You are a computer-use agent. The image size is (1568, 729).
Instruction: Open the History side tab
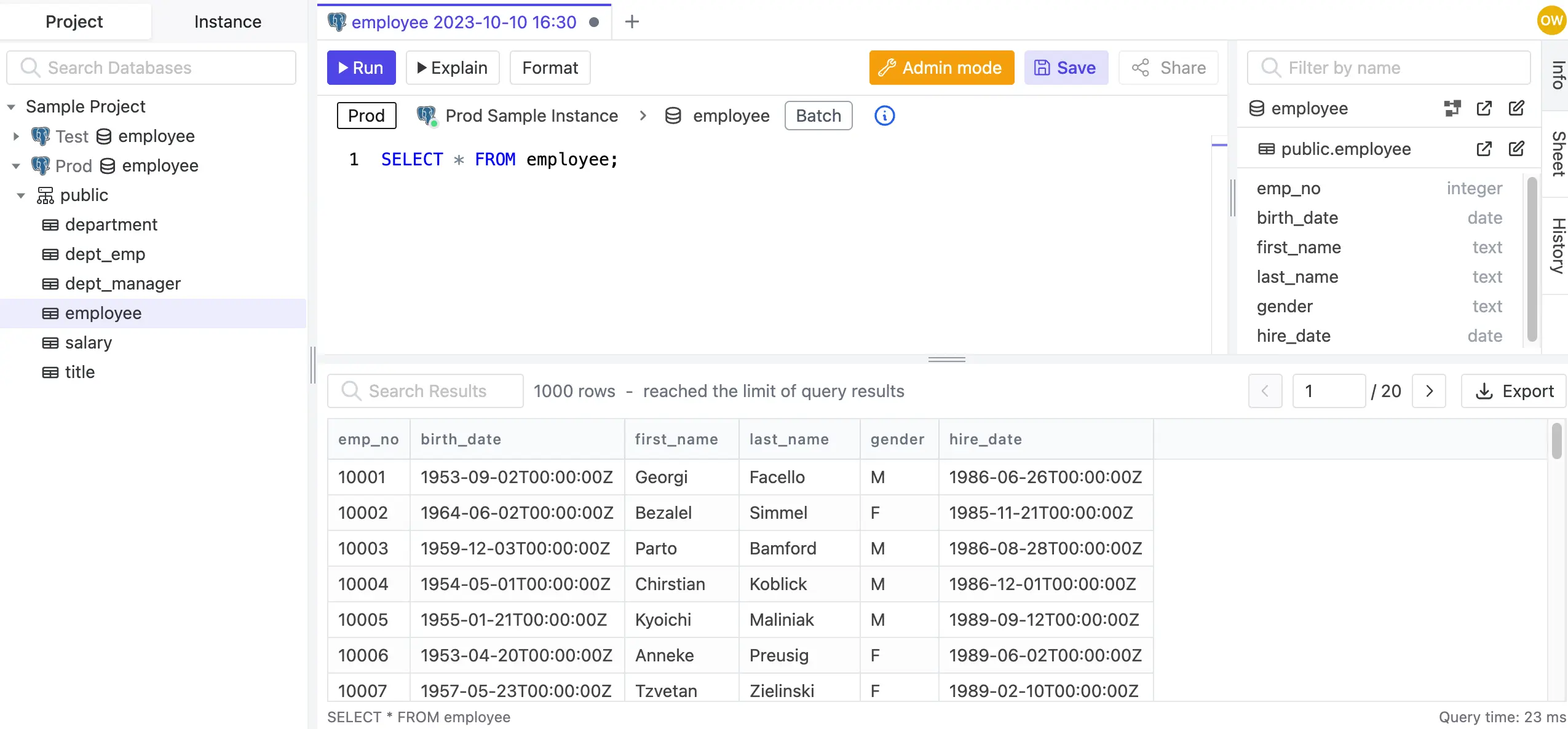pyautogui.click(x=1557, y=246)
